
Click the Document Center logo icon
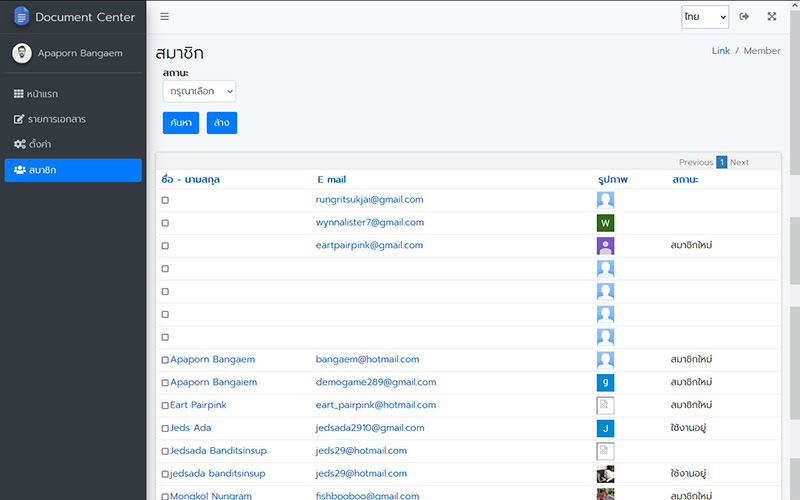point(21,17)
